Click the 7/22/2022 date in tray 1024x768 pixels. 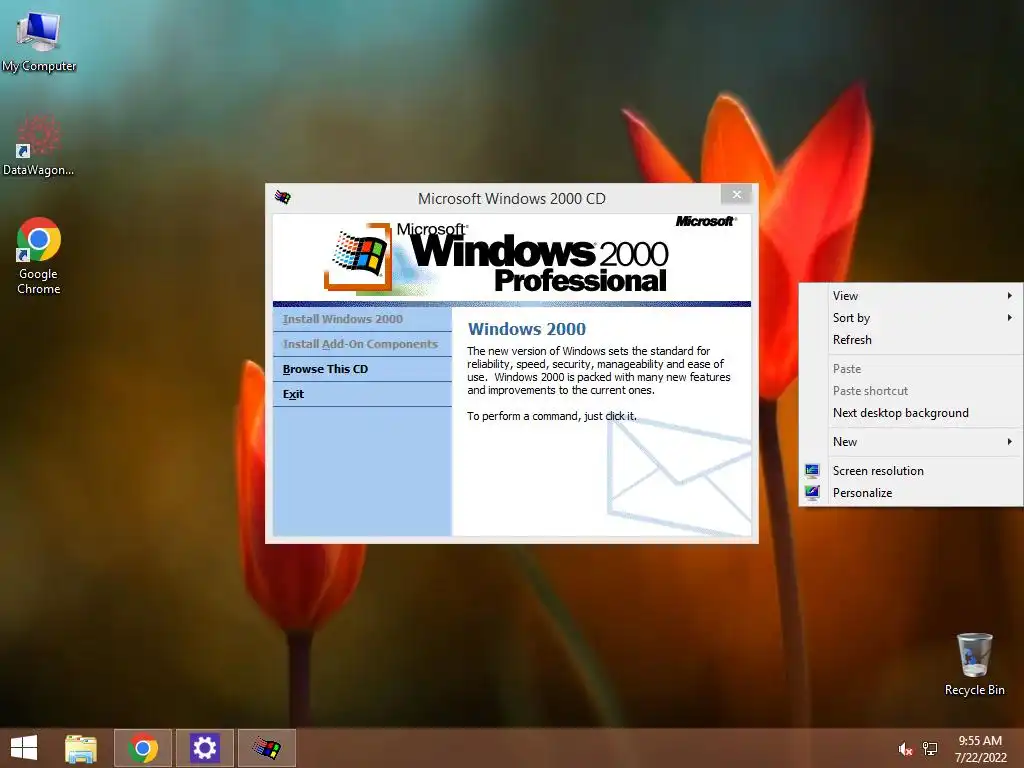tap(980, 758)
